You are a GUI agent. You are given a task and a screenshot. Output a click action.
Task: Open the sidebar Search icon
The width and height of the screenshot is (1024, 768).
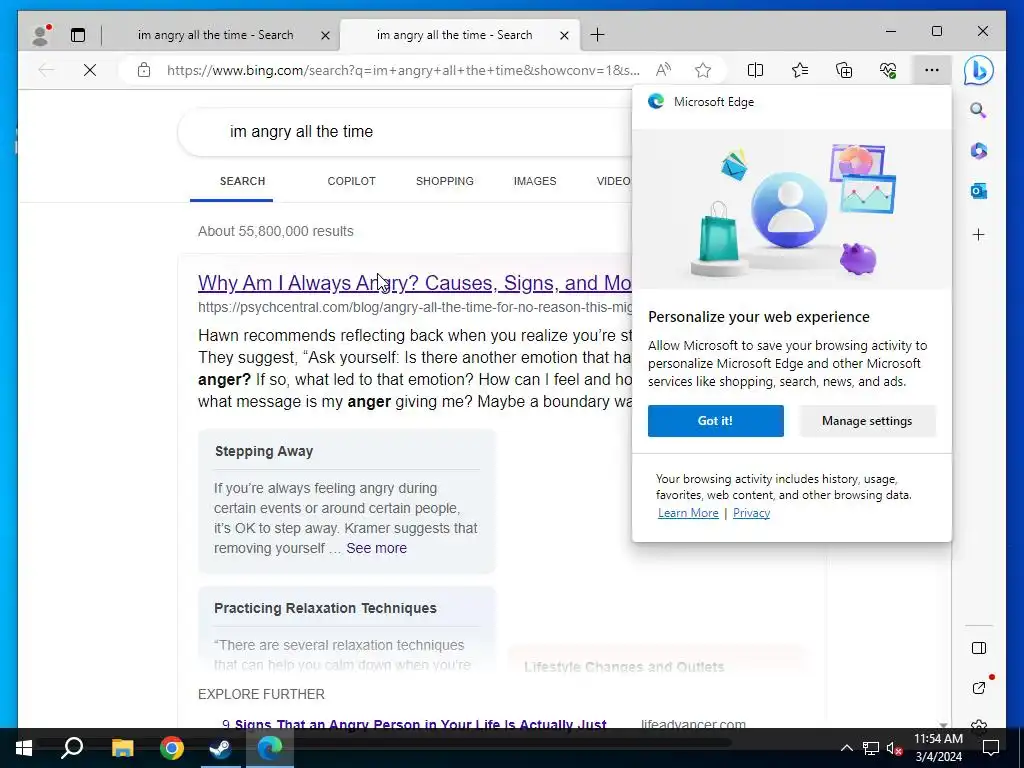point(978,110)
